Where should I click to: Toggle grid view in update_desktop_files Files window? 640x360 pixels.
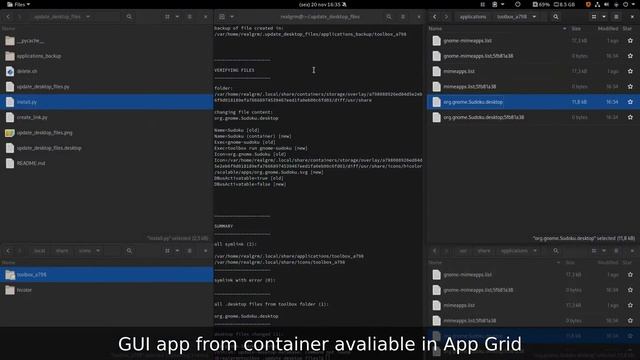coord(167,17)
